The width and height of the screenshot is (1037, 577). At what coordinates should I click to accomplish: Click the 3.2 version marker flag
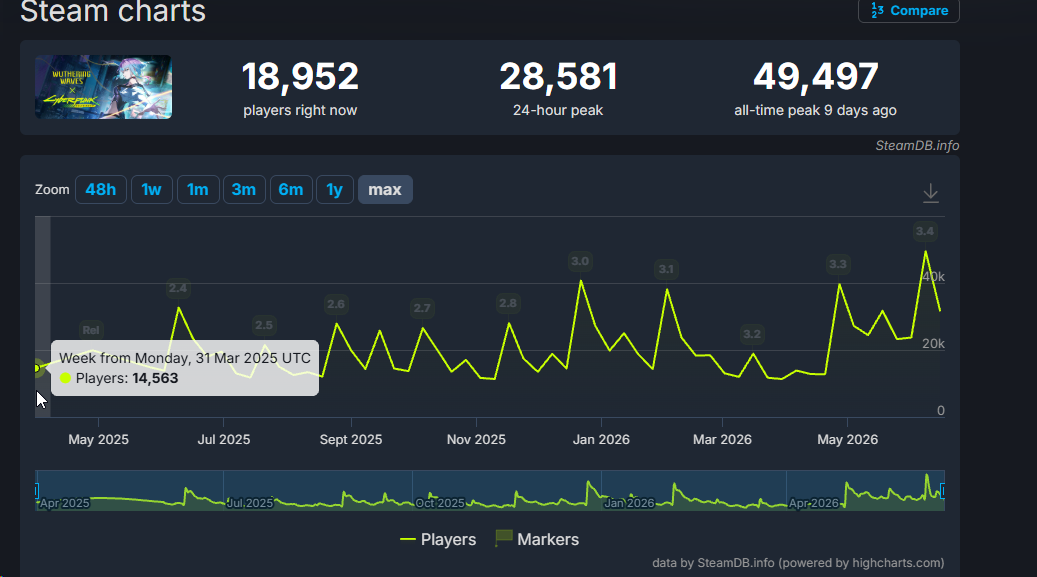tap(752, 334)
